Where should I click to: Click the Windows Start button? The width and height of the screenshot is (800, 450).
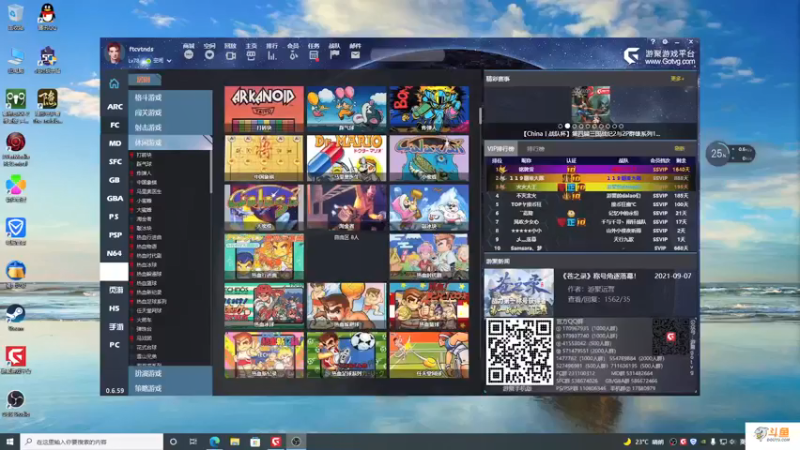coord(10,441)
